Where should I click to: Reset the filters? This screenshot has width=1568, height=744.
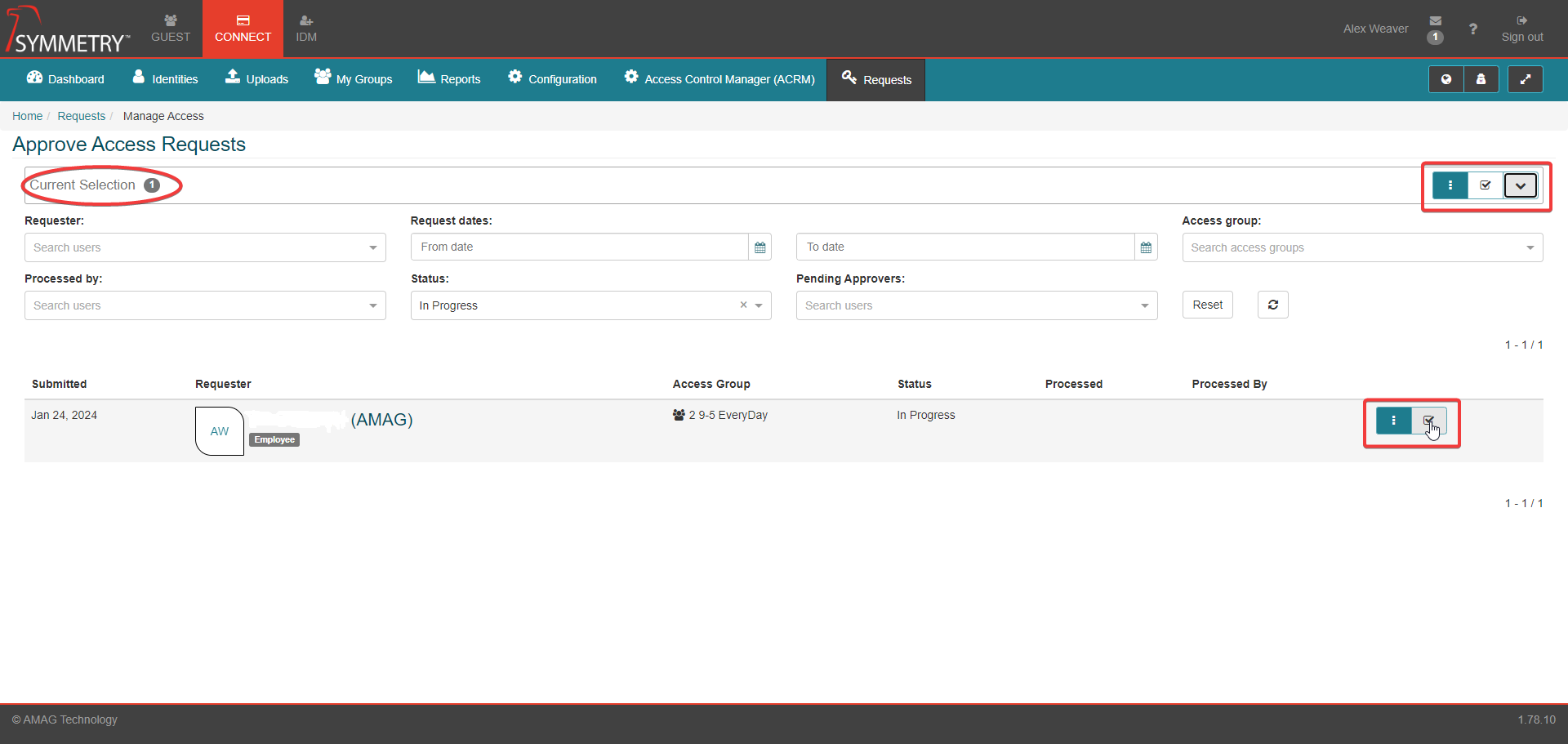click(x=1207, y=305)
